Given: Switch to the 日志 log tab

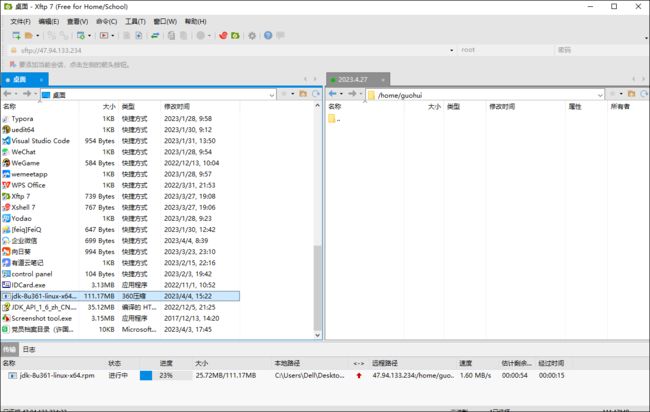Looking at the screenshot, I should click(x=29, y=349).
